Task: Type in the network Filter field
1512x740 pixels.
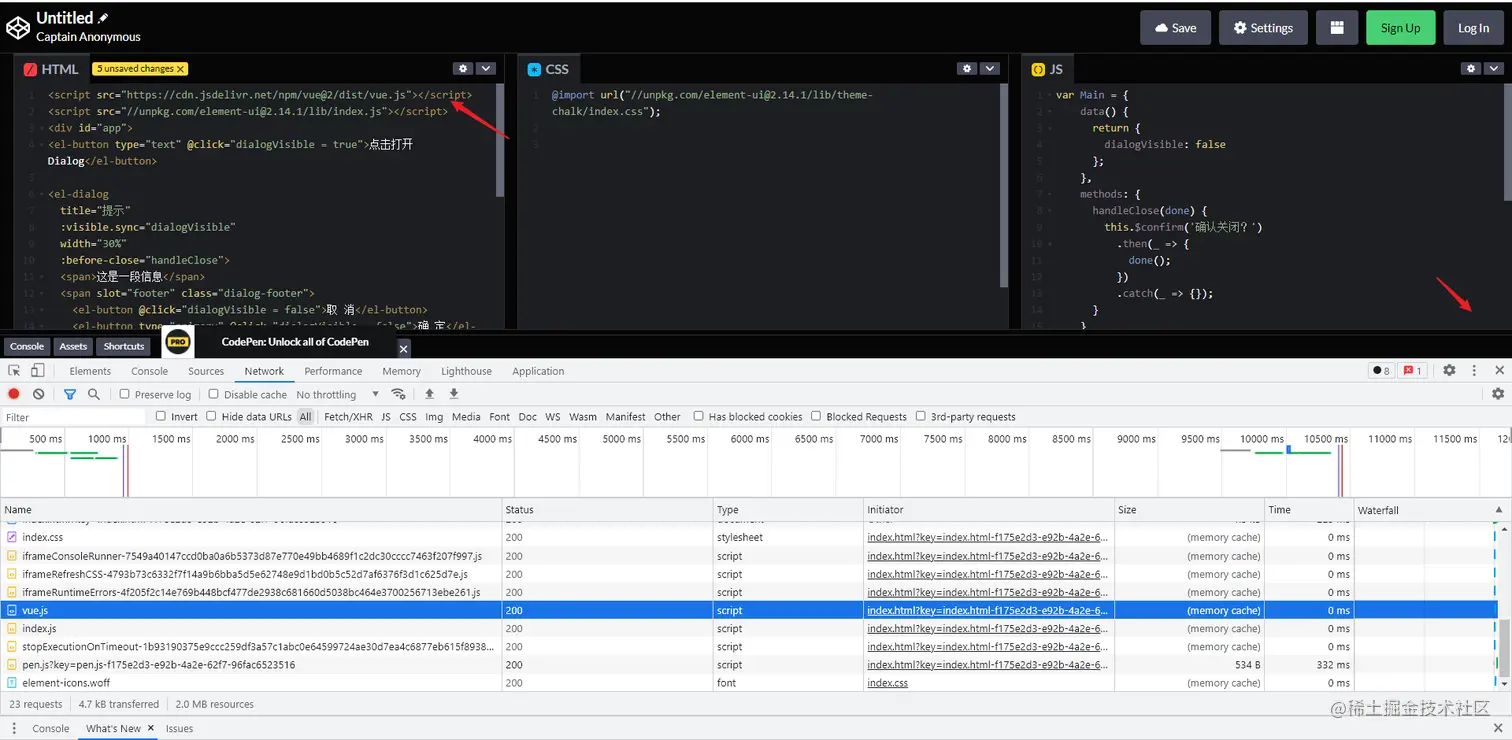Action: (x=73, y=417)
